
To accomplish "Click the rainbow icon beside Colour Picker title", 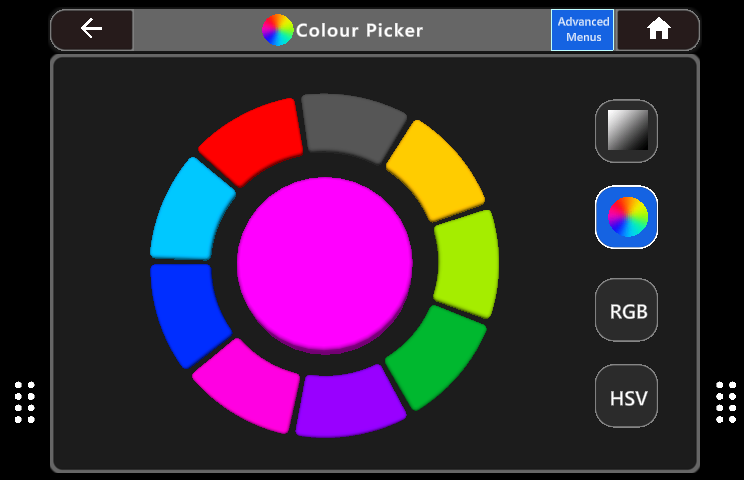I will point(277,30).
